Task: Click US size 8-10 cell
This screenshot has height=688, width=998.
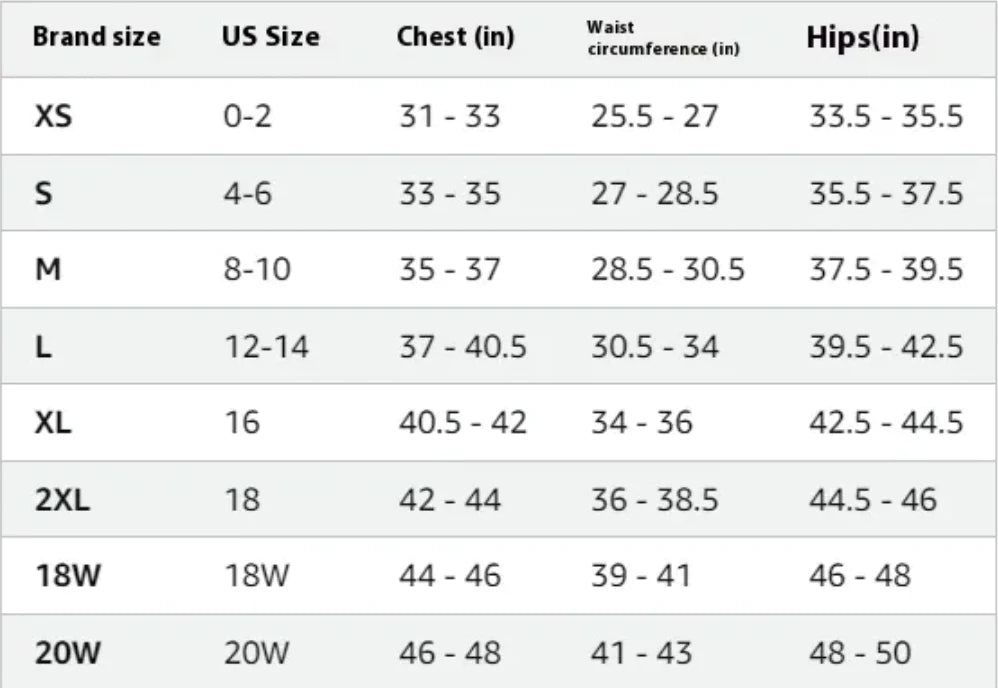Action: [x=257, y=270]
